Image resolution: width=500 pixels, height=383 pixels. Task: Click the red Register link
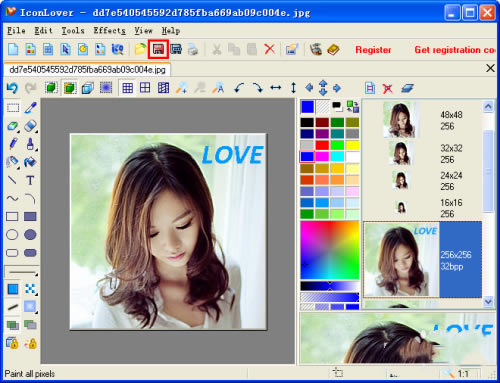(373, 50)
